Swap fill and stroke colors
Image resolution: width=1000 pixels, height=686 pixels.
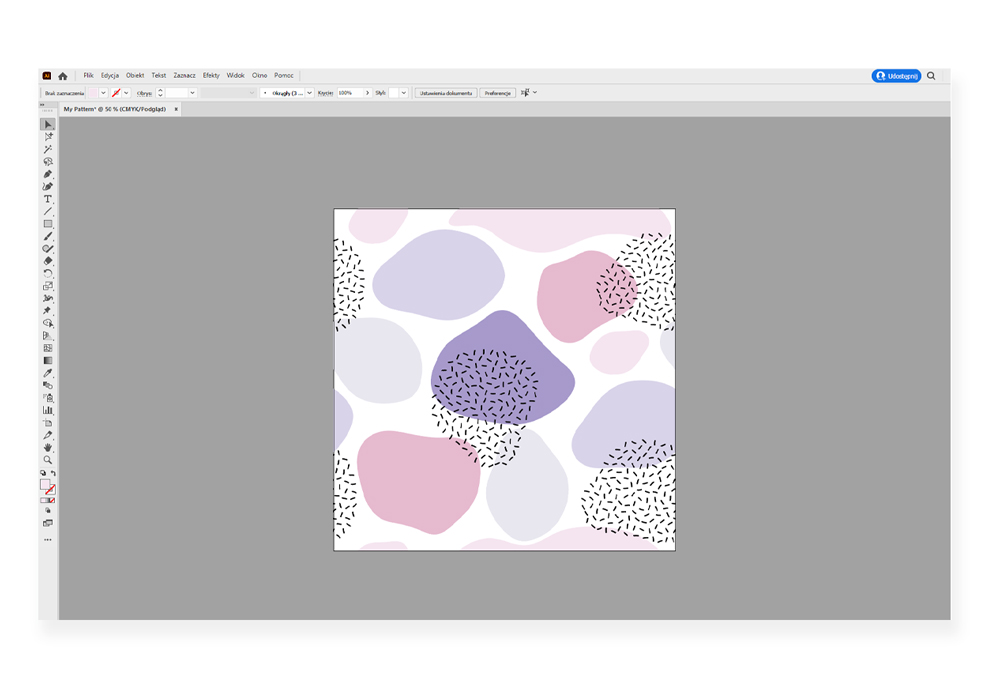(53, 473)
